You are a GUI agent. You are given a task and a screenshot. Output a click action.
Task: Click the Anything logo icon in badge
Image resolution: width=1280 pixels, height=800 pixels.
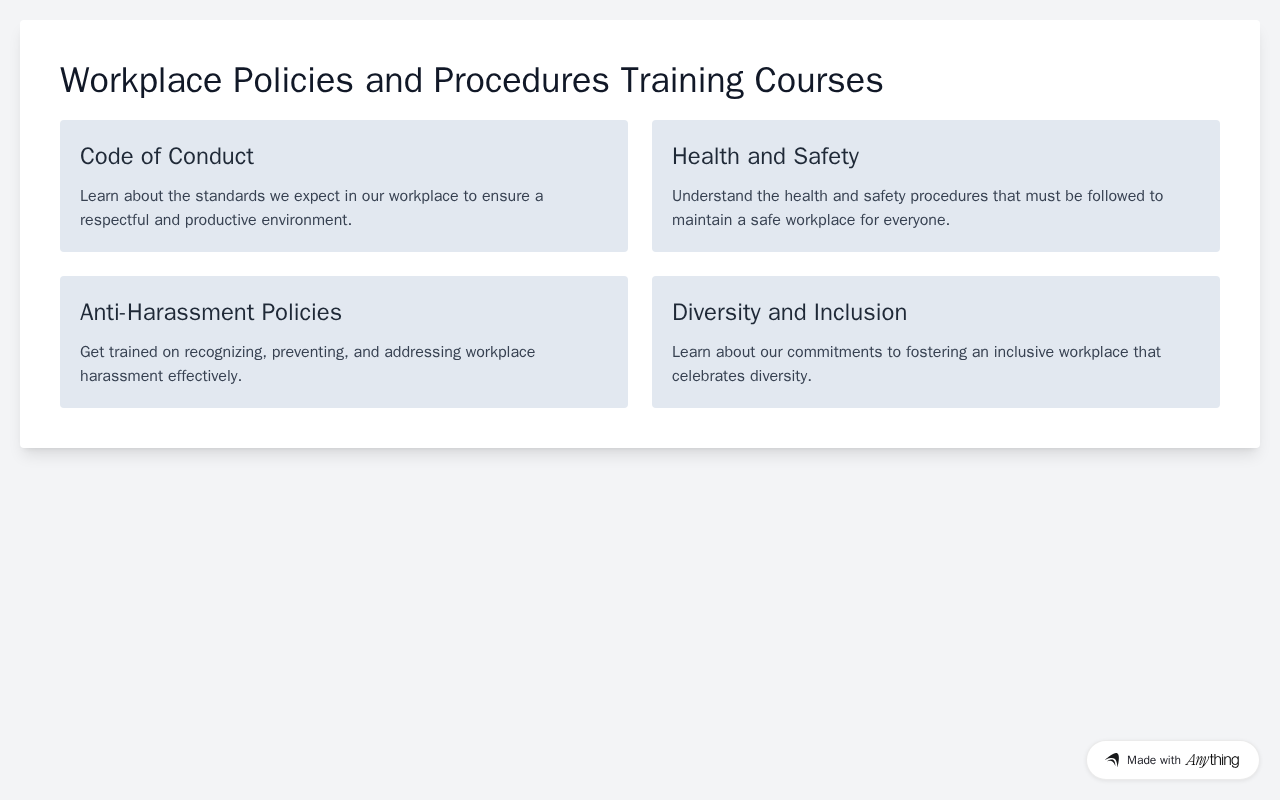click(1112, 760)
